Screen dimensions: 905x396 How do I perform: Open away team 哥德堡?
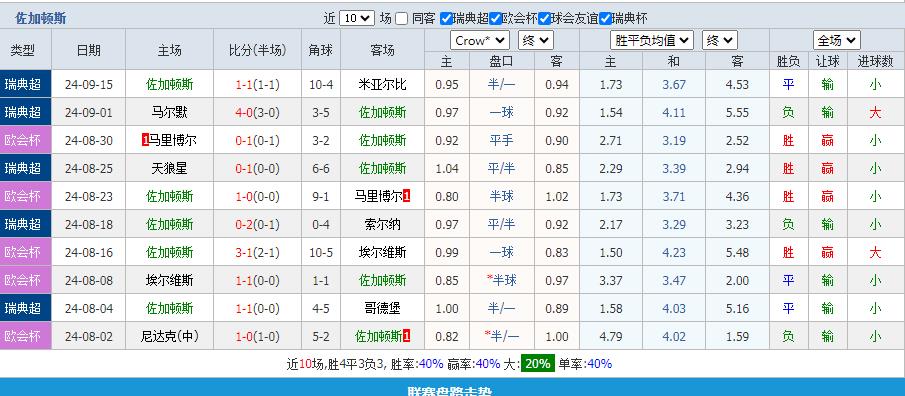coord(382,308)
